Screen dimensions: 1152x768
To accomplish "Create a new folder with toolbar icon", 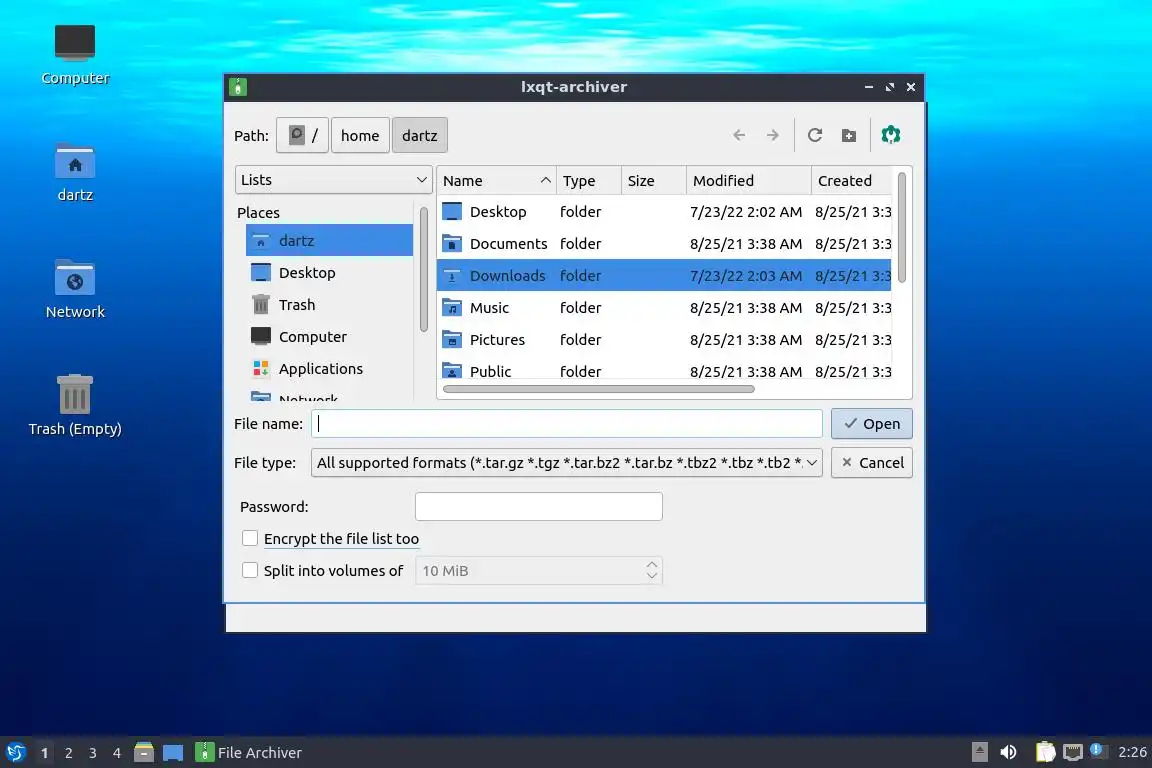I will 849,135.
